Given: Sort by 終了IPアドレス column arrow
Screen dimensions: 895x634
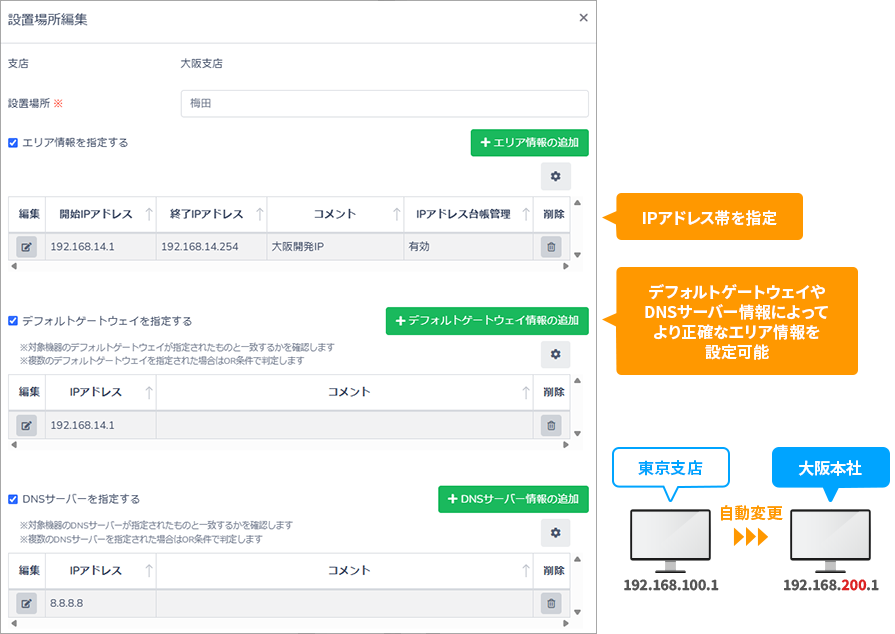Looking at the screenshot, I should coord(260,214).
